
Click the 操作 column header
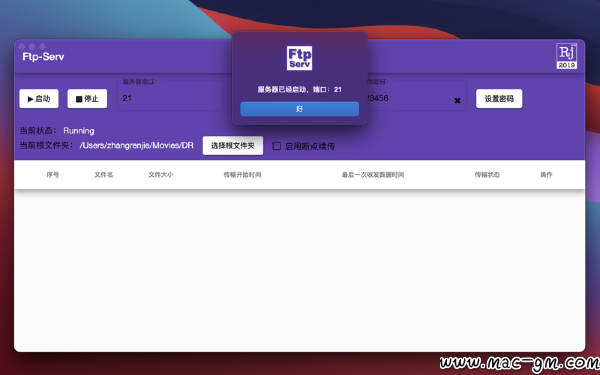[546, 175]
